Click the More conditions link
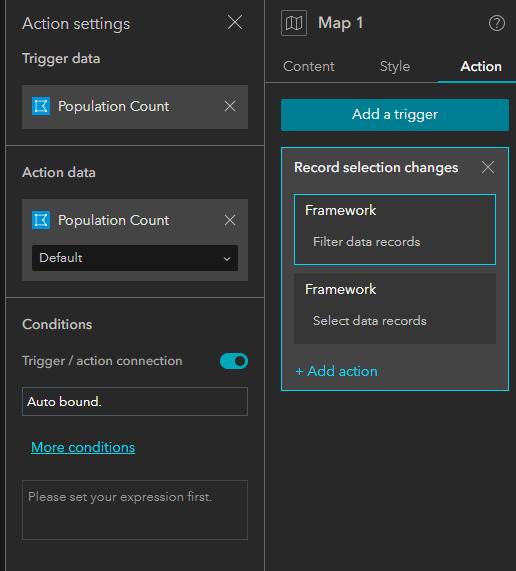 [x=83, y=448]
